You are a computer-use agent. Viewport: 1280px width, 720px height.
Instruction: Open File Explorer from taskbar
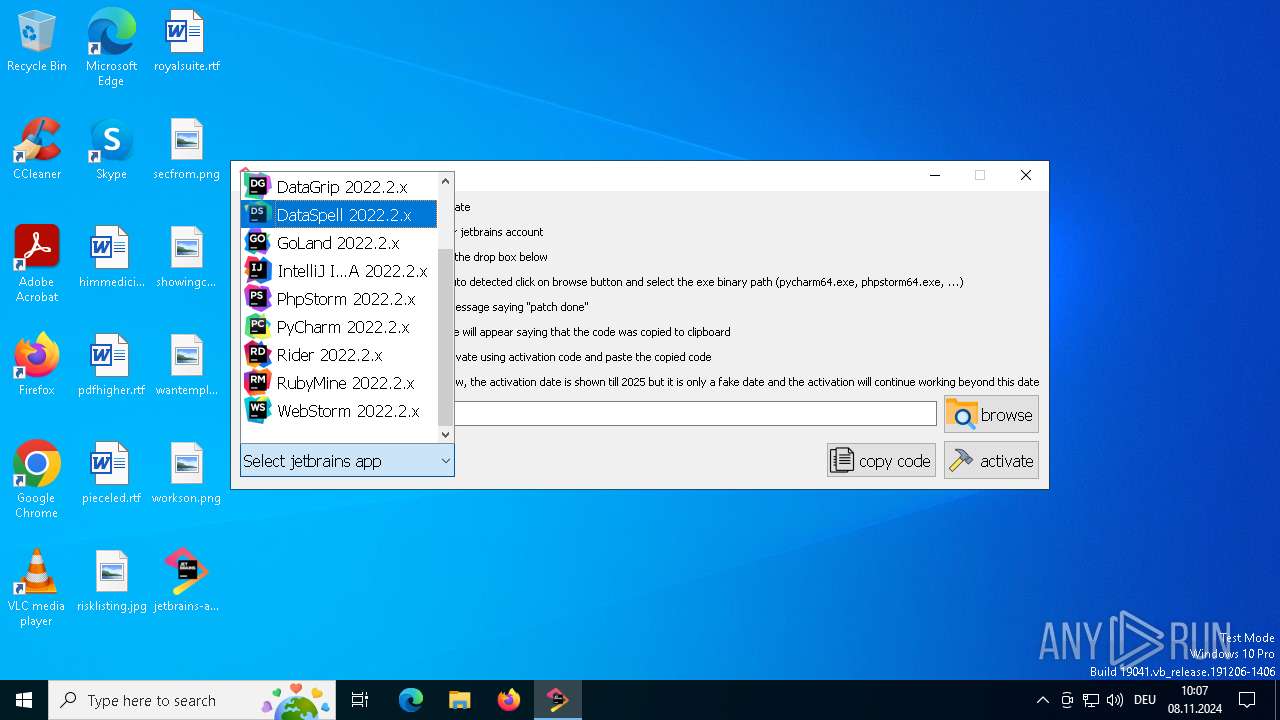[459, 700]
